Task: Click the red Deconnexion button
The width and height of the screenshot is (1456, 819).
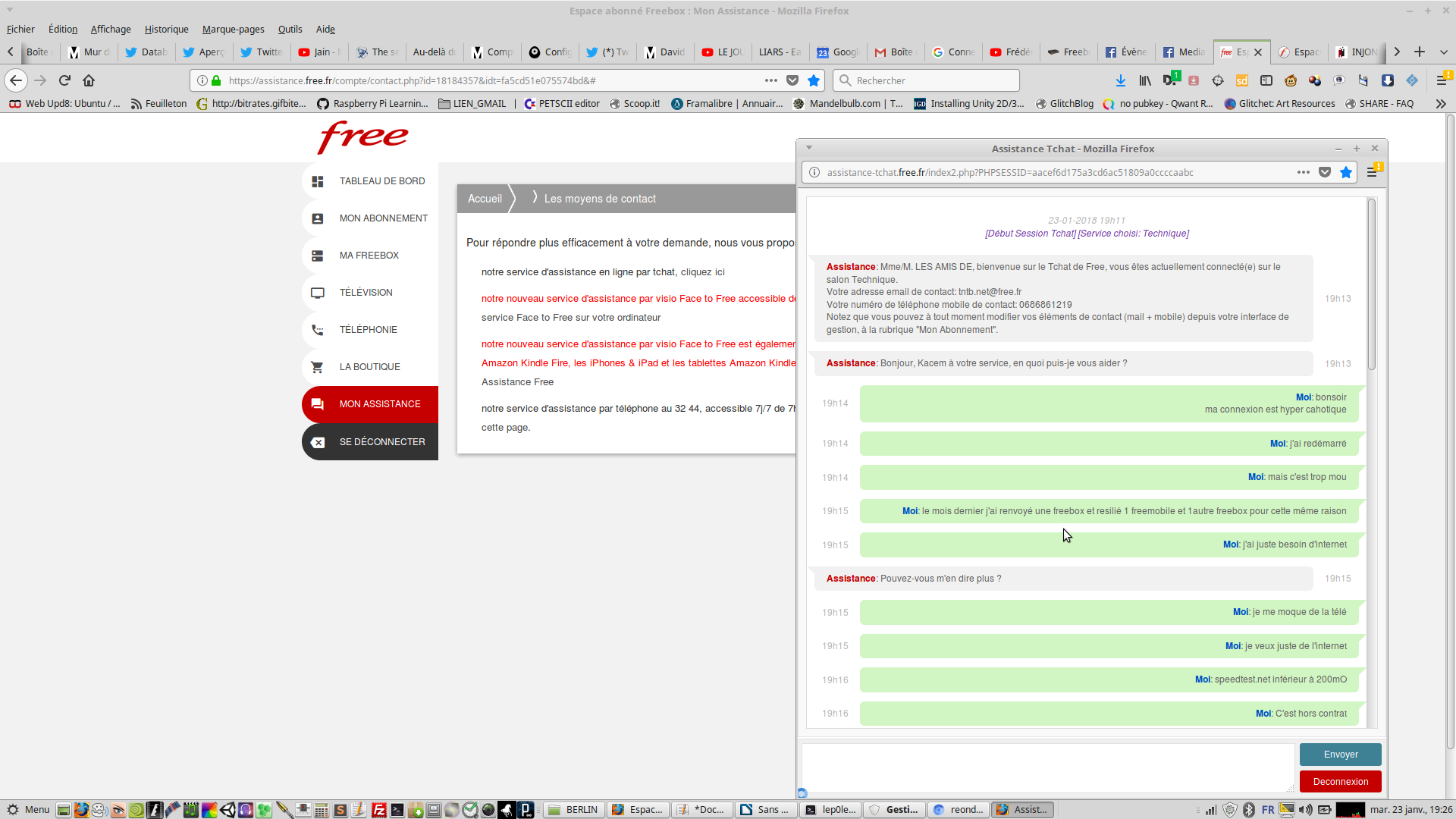Action: (x=1340, y=782)
